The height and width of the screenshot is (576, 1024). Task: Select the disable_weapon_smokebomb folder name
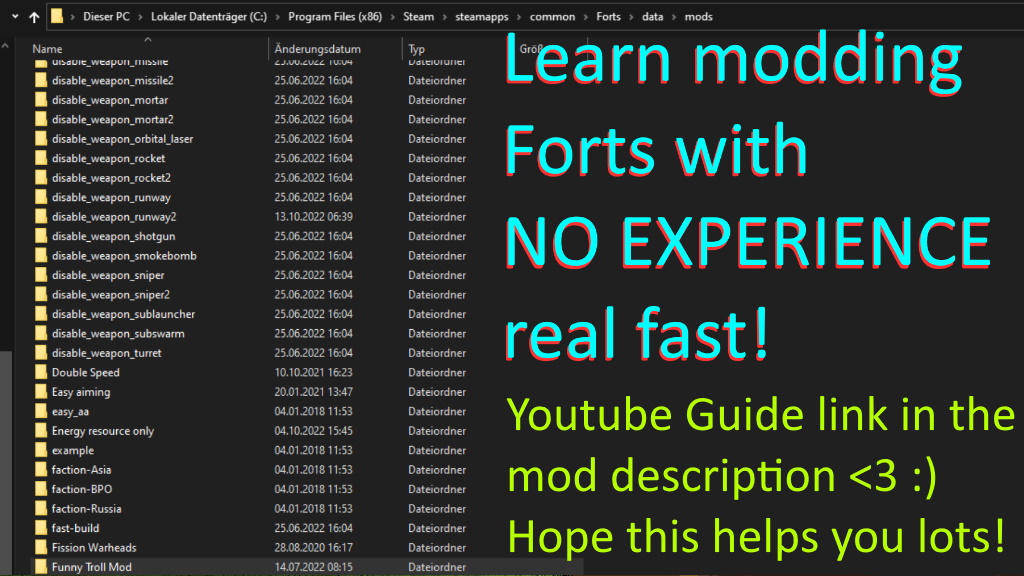pyautogui.click(x=124, y=256)
